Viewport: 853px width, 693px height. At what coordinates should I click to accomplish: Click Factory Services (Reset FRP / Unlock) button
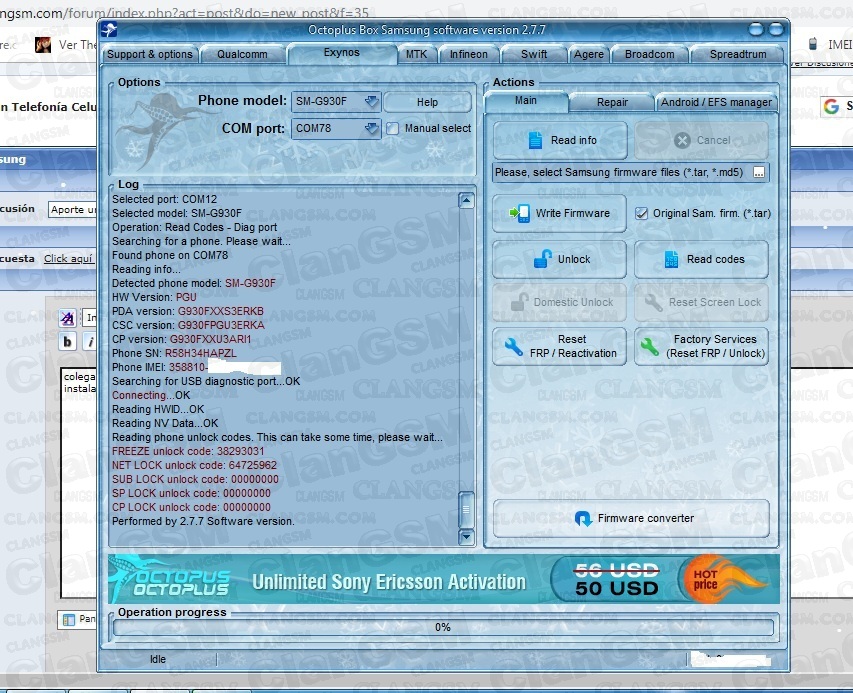[701, 346]
